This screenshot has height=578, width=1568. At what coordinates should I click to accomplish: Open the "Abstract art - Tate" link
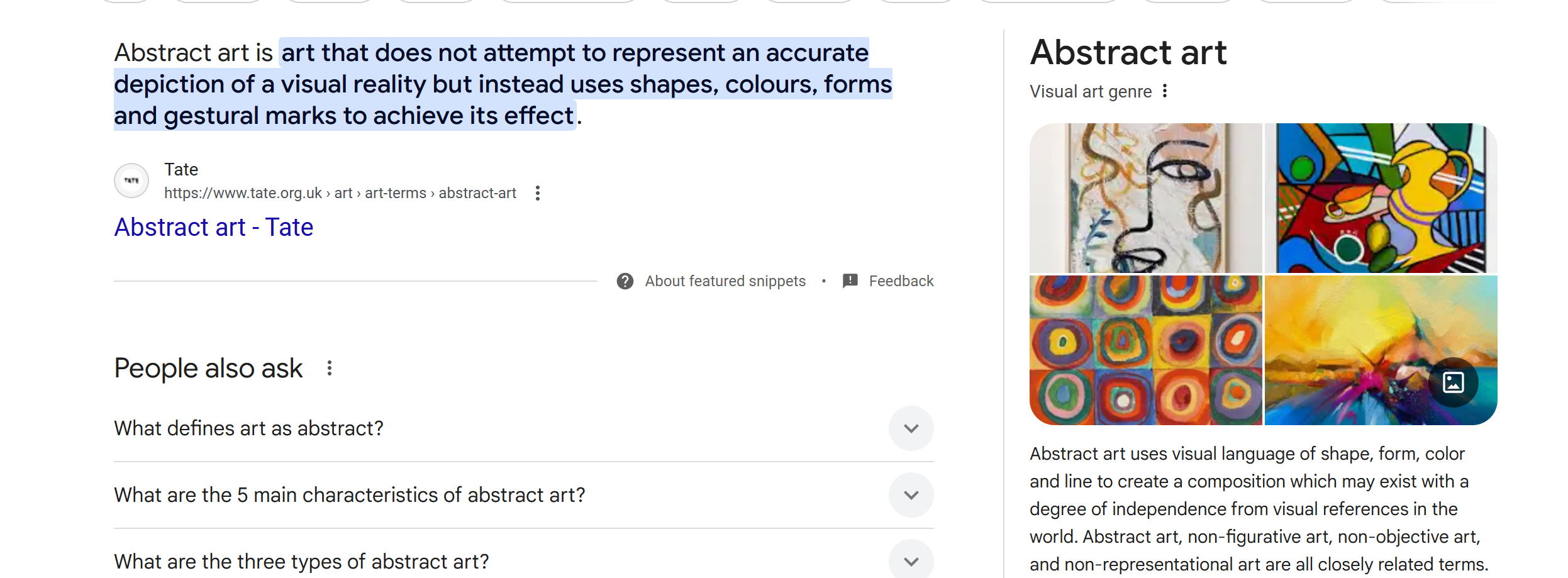tap(213, 227)
